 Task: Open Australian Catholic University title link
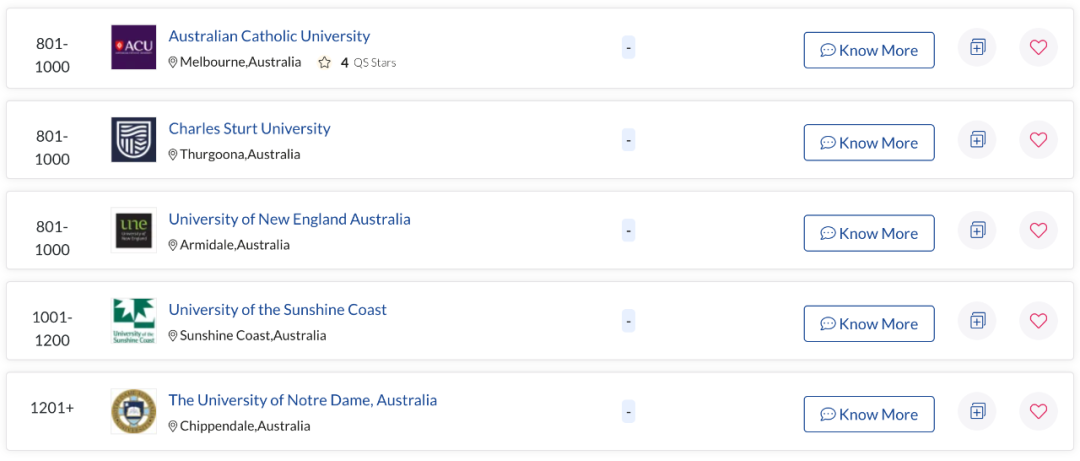tap(269, 36)
